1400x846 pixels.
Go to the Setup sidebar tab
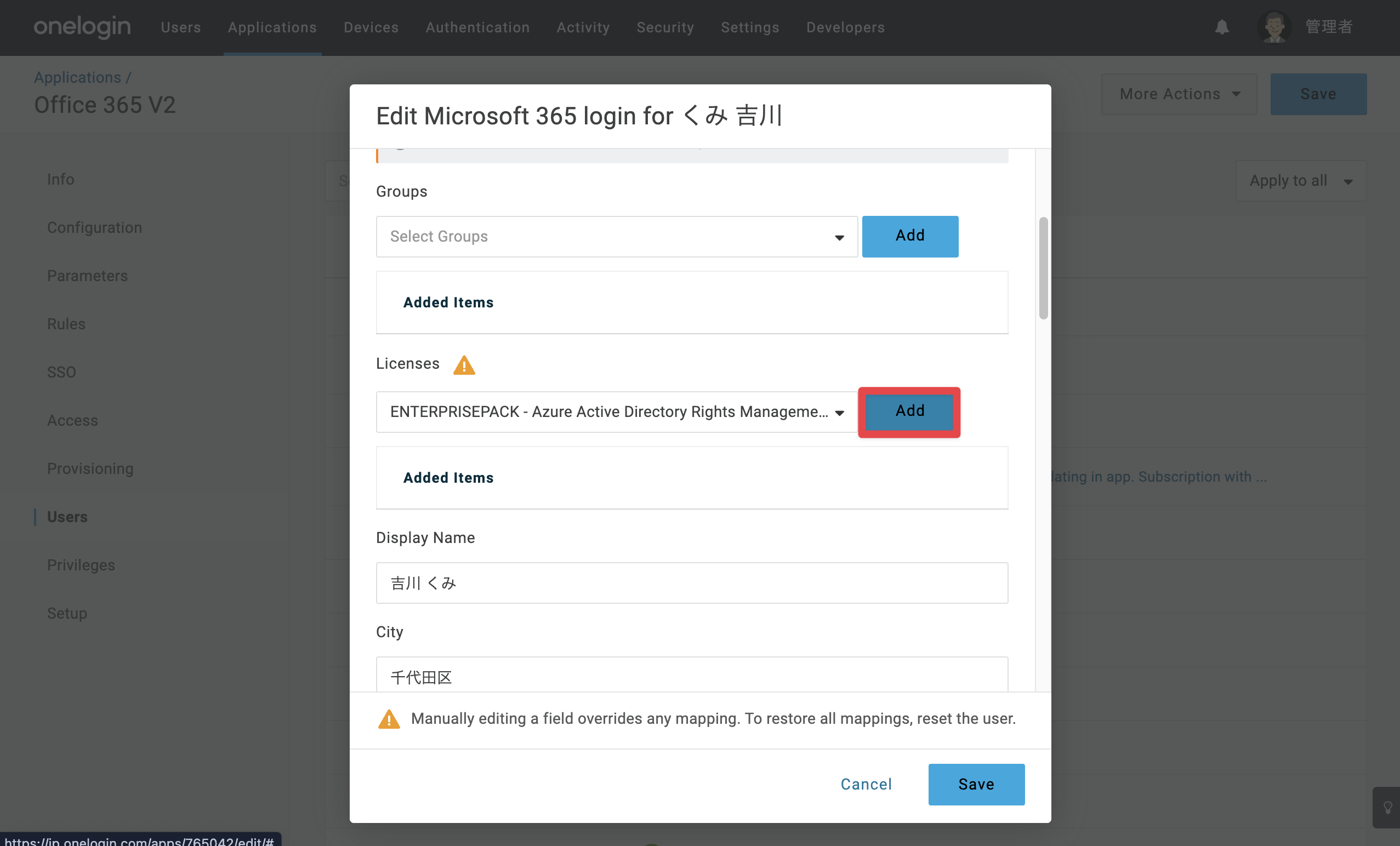tap(67, 614)
